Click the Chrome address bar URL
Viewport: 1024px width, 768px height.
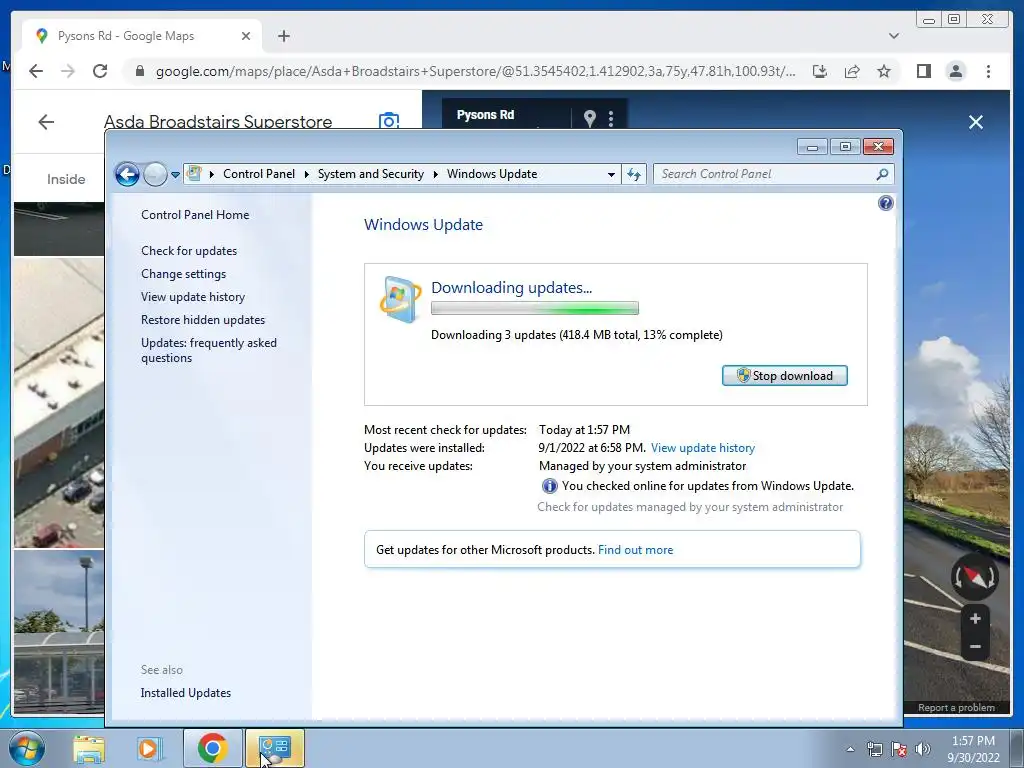(475, 71)
